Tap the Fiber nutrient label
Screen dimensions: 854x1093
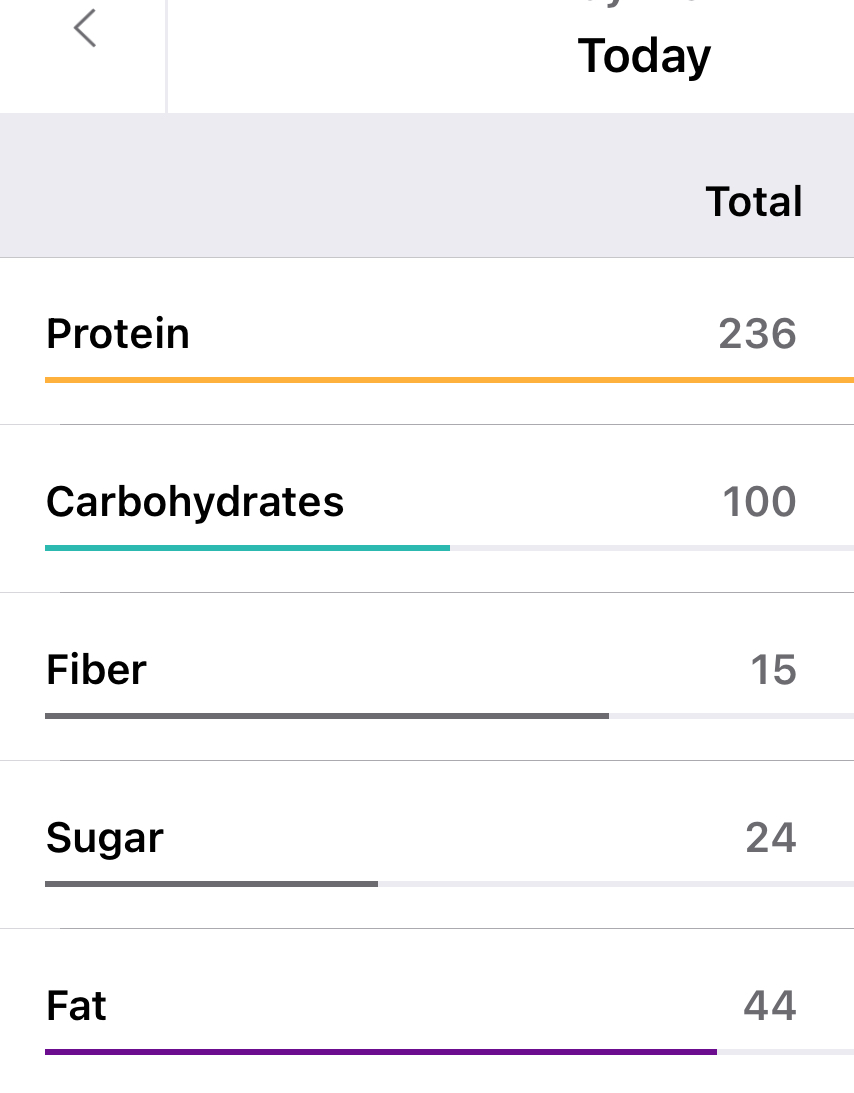96,669
